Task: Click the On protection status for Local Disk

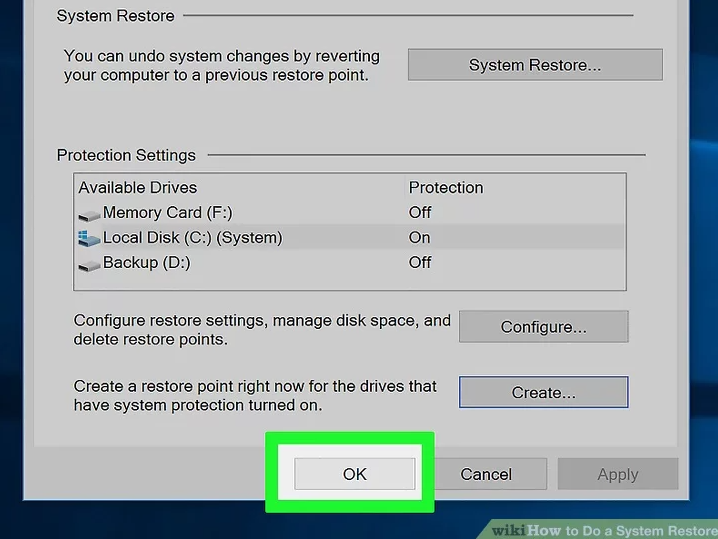Action: (419, 238)
